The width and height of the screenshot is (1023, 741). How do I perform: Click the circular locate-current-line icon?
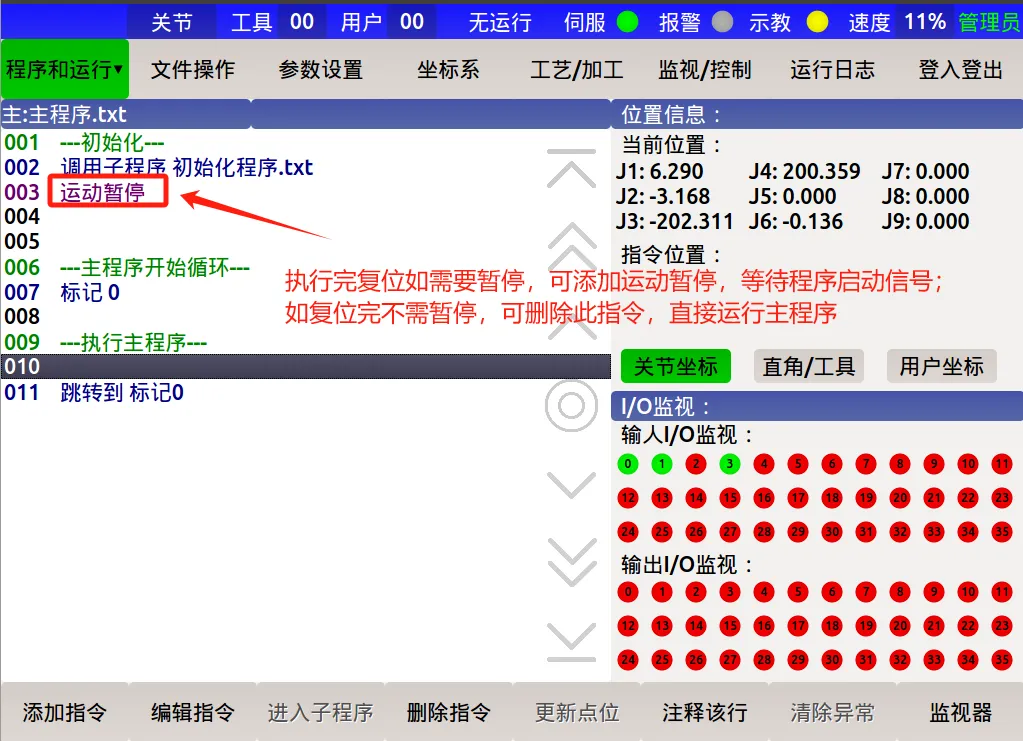tap(571, 406)
